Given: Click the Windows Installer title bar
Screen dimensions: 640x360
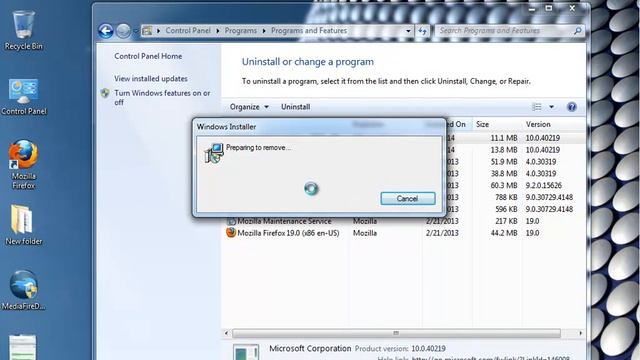Looking at the screenshot, I should tap(319, 127).
